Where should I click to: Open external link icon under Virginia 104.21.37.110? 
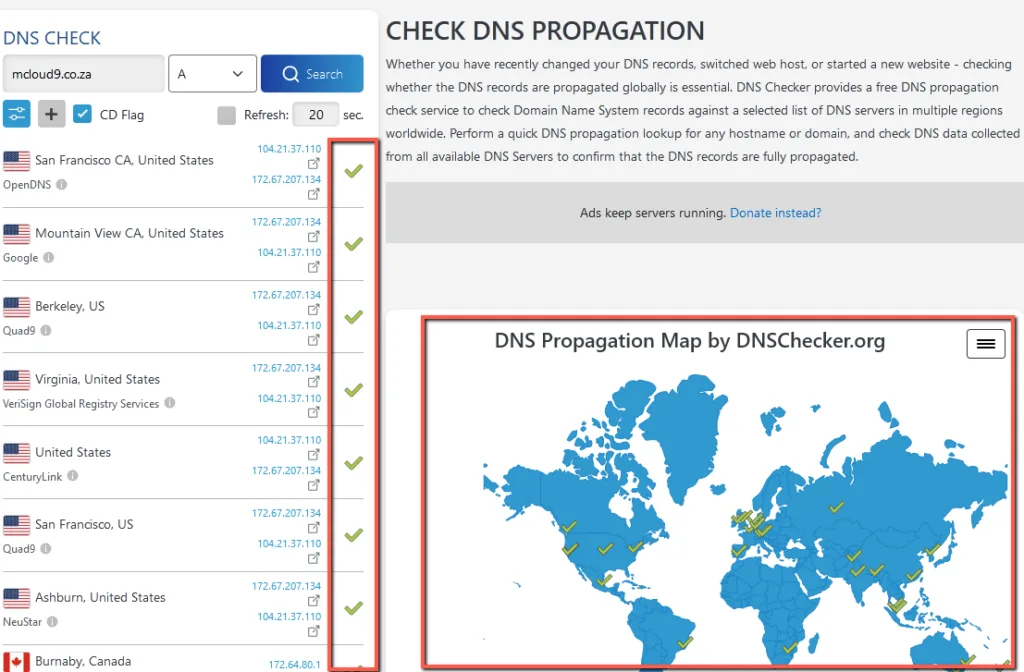313,413
